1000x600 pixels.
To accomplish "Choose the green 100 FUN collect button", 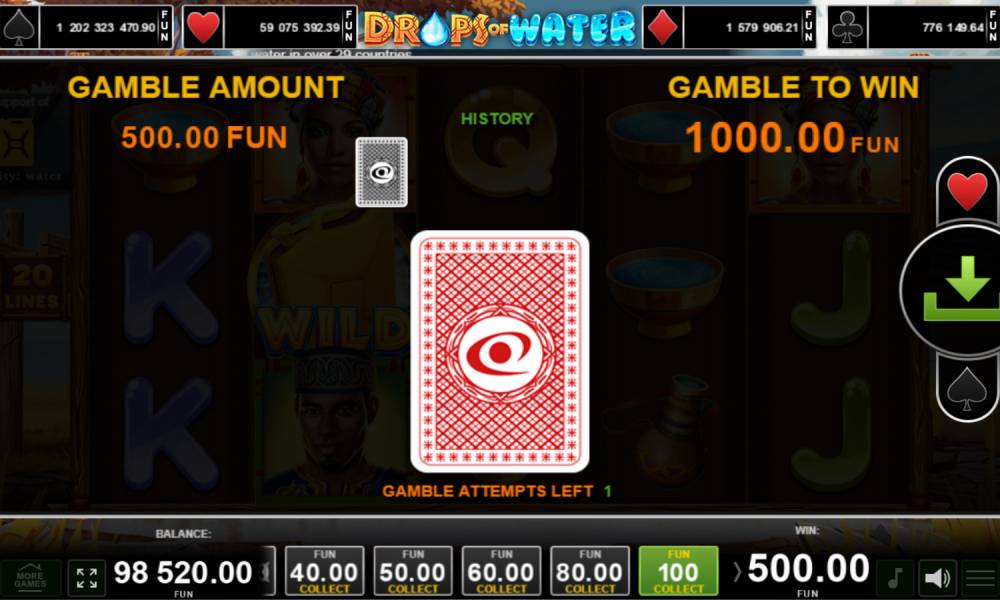I will (x=679, y=571).
